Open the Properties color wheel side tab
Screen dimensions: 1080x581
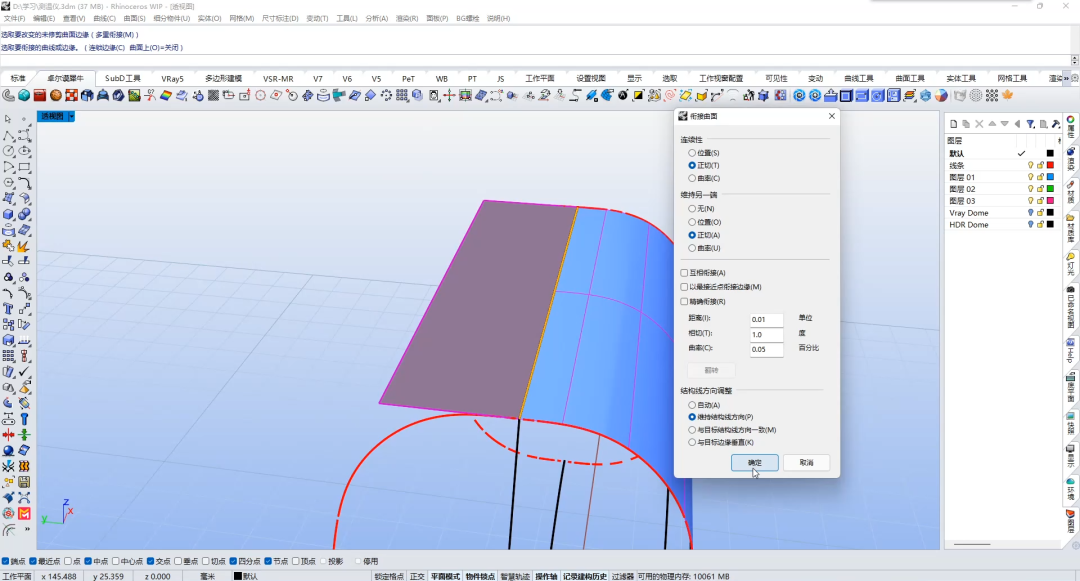[1071, 128]
